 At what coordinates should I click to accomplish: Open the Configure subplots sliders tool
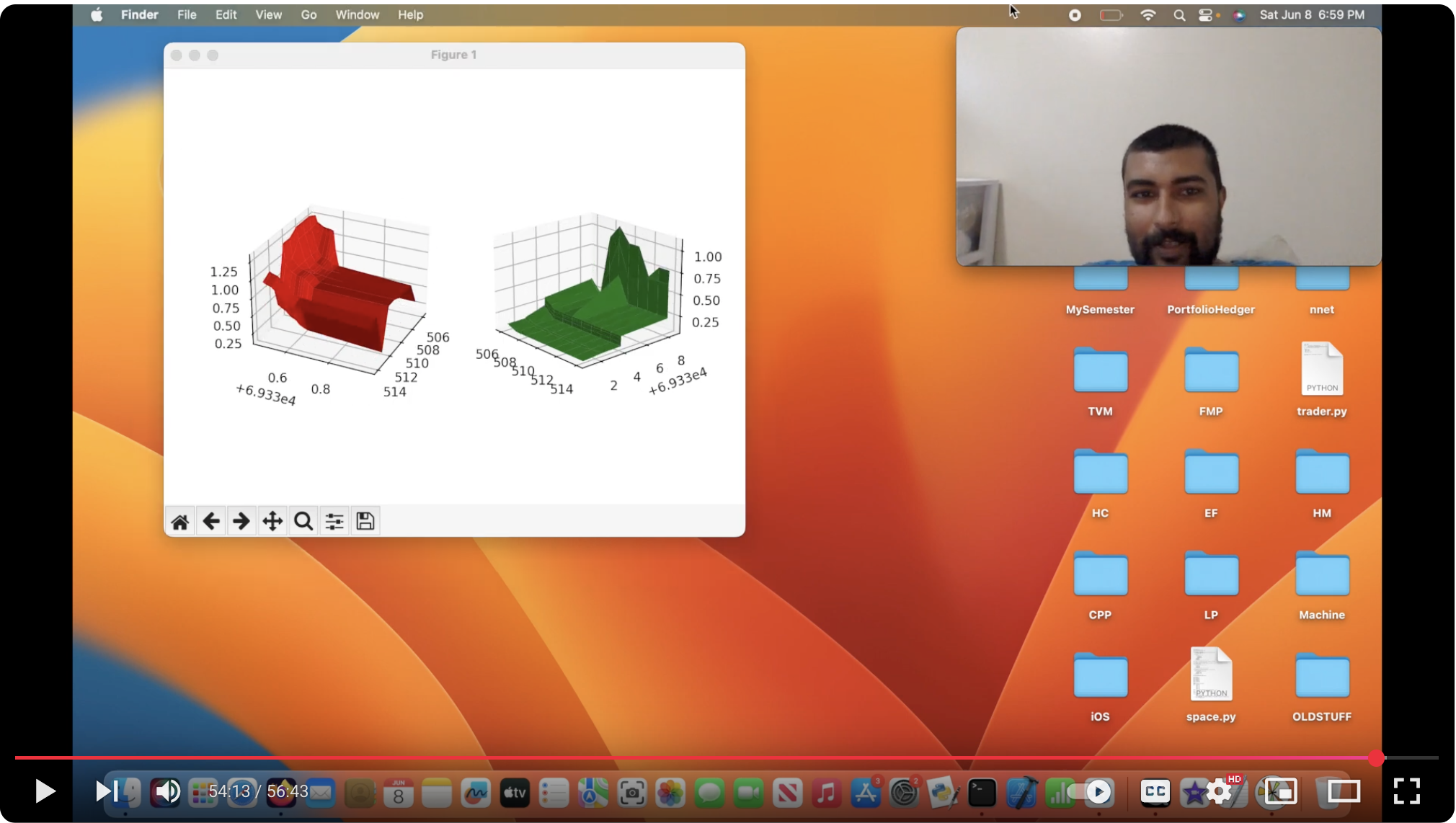pos(334,521)
